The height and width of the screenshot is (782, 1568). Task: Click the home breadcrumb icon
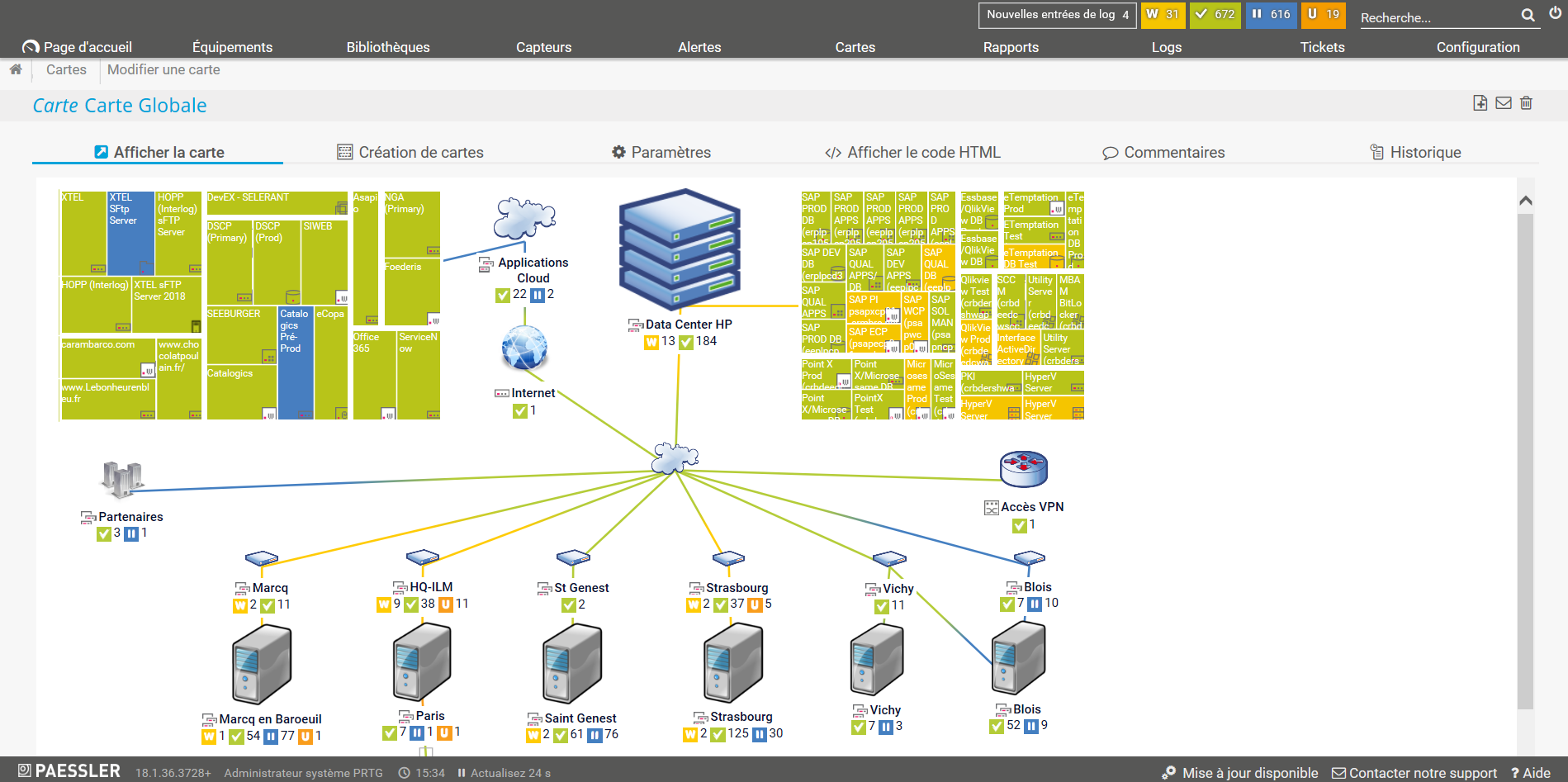(16, 69)
